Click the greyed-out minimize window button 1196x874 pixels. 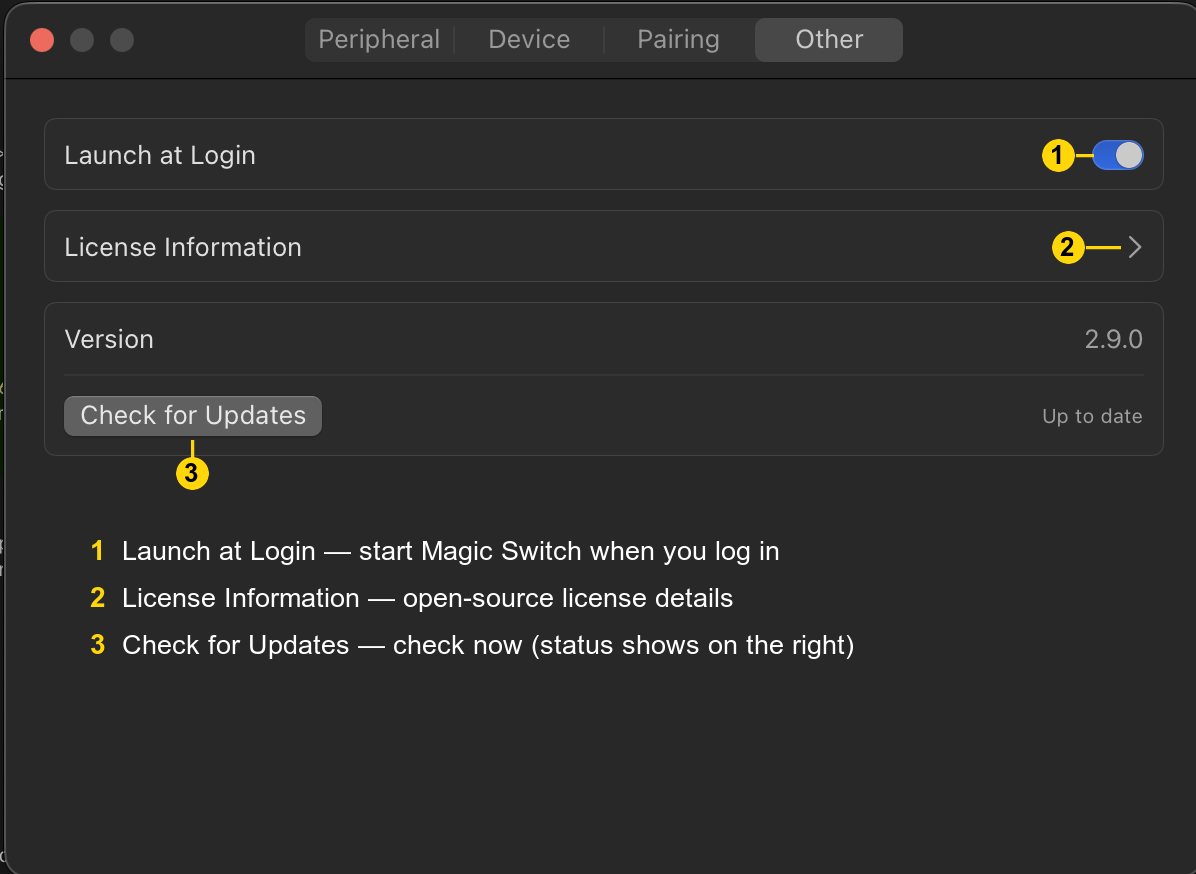point(82,40)
